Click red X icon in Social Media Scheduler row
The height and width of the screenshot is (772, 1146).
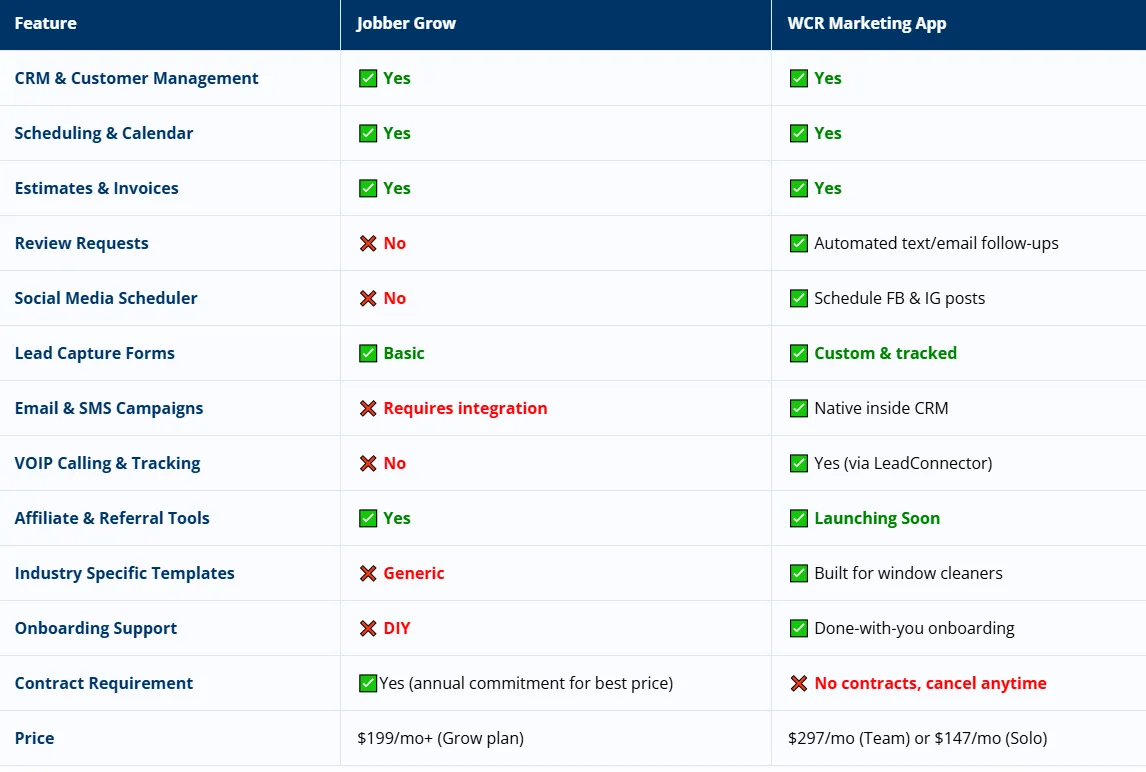point(368,298)
